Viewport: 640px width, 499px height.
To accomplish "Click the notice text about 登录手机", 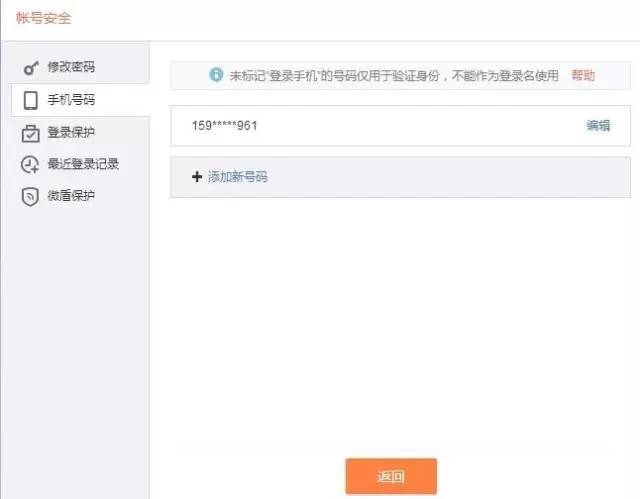I will [394, 75].
